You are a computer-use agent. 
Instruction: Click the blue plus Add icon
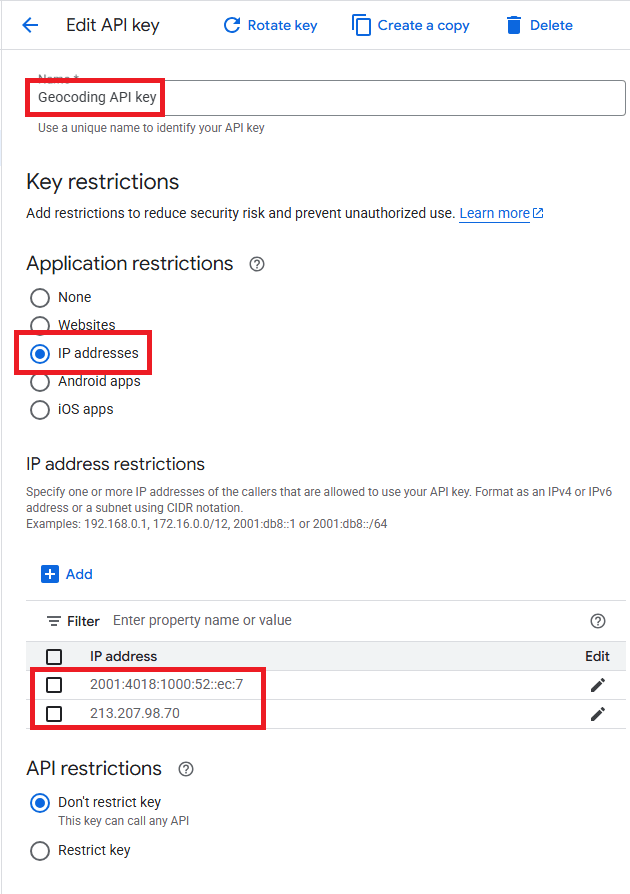pyautogui.click(x=50, y=574)
